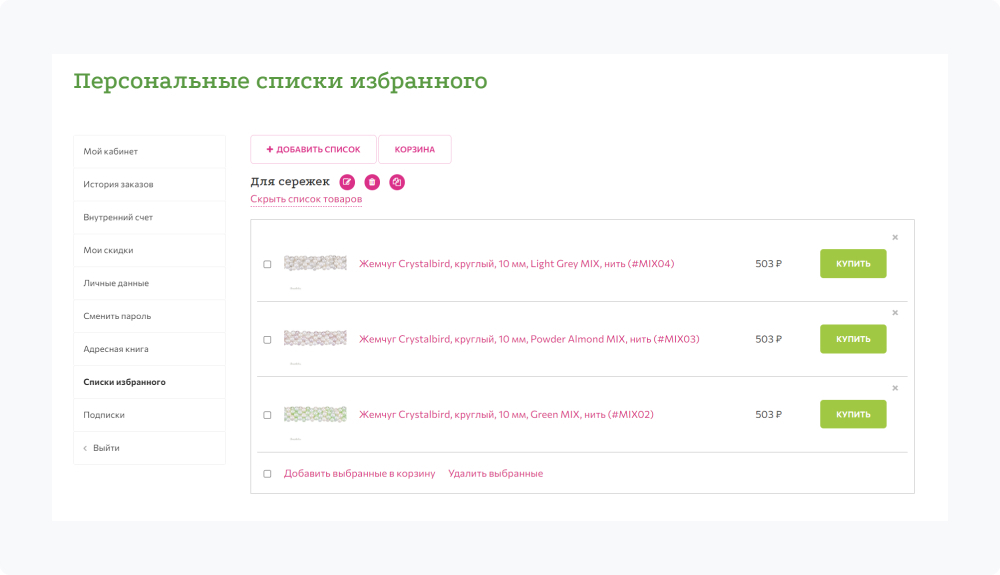The height and width of the screenshot is (575, 1000).
Task: Check the Green MIX item checkbox
Action: pyautogui.click(x=267, y=414)
